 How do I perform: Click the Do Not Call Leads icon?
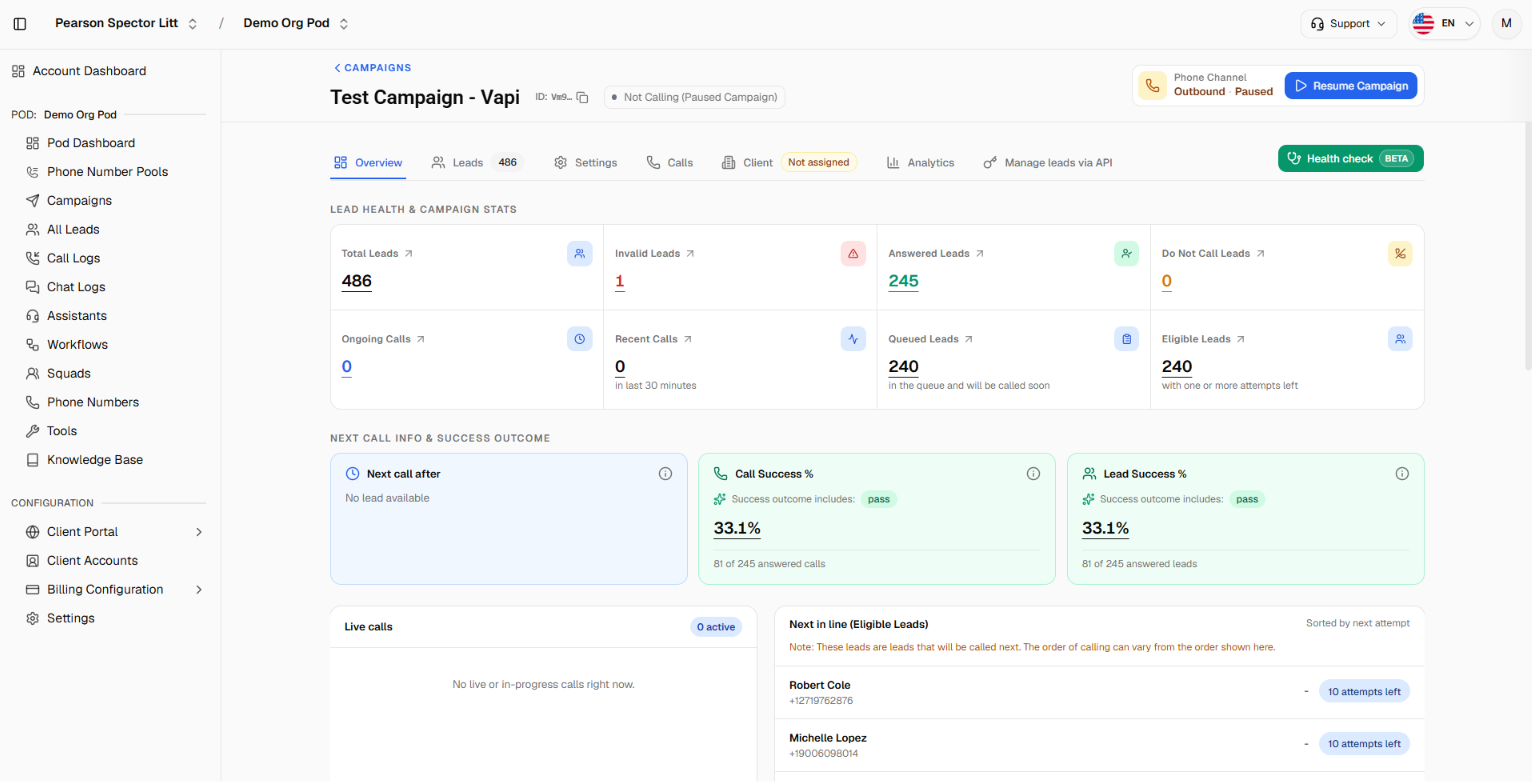(1400, 254)
